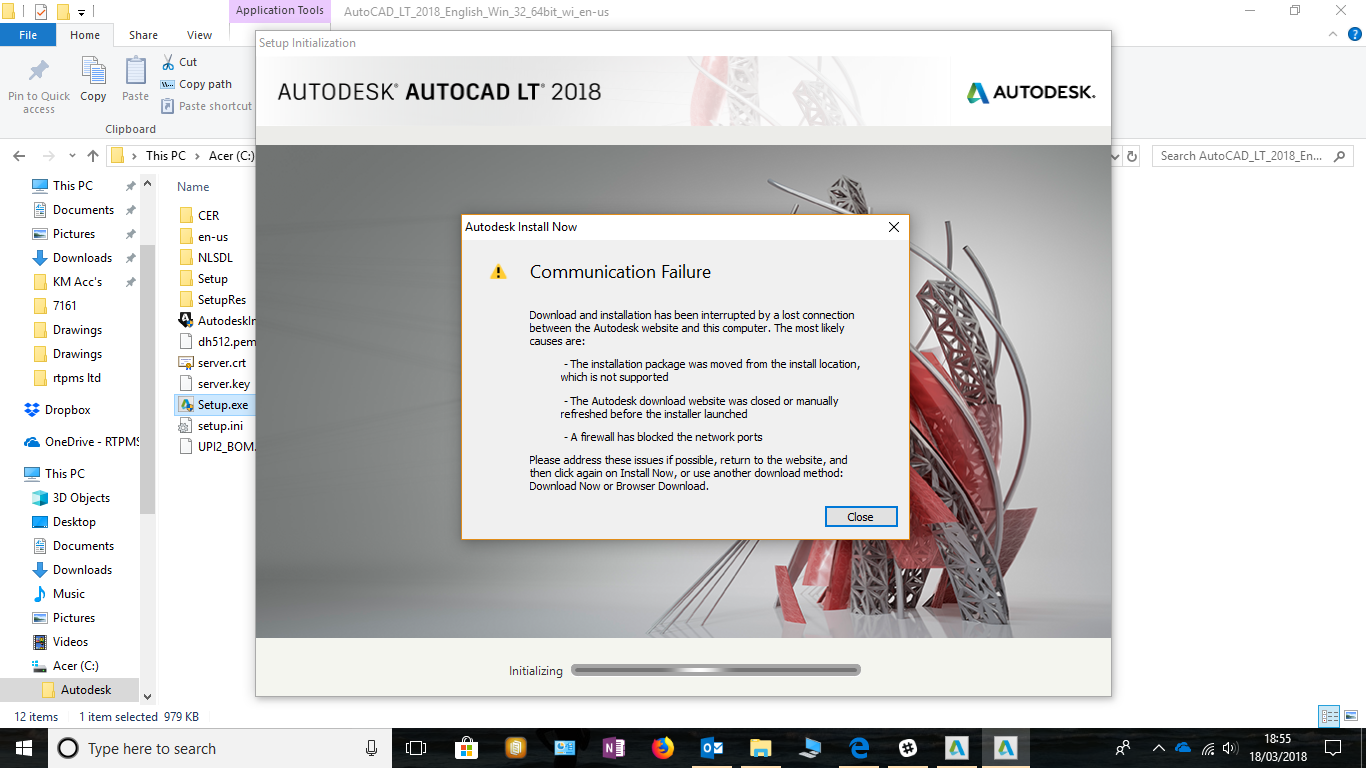The image size is (1366, 768).
Task: Select the server.crt file
Action: 224,363
